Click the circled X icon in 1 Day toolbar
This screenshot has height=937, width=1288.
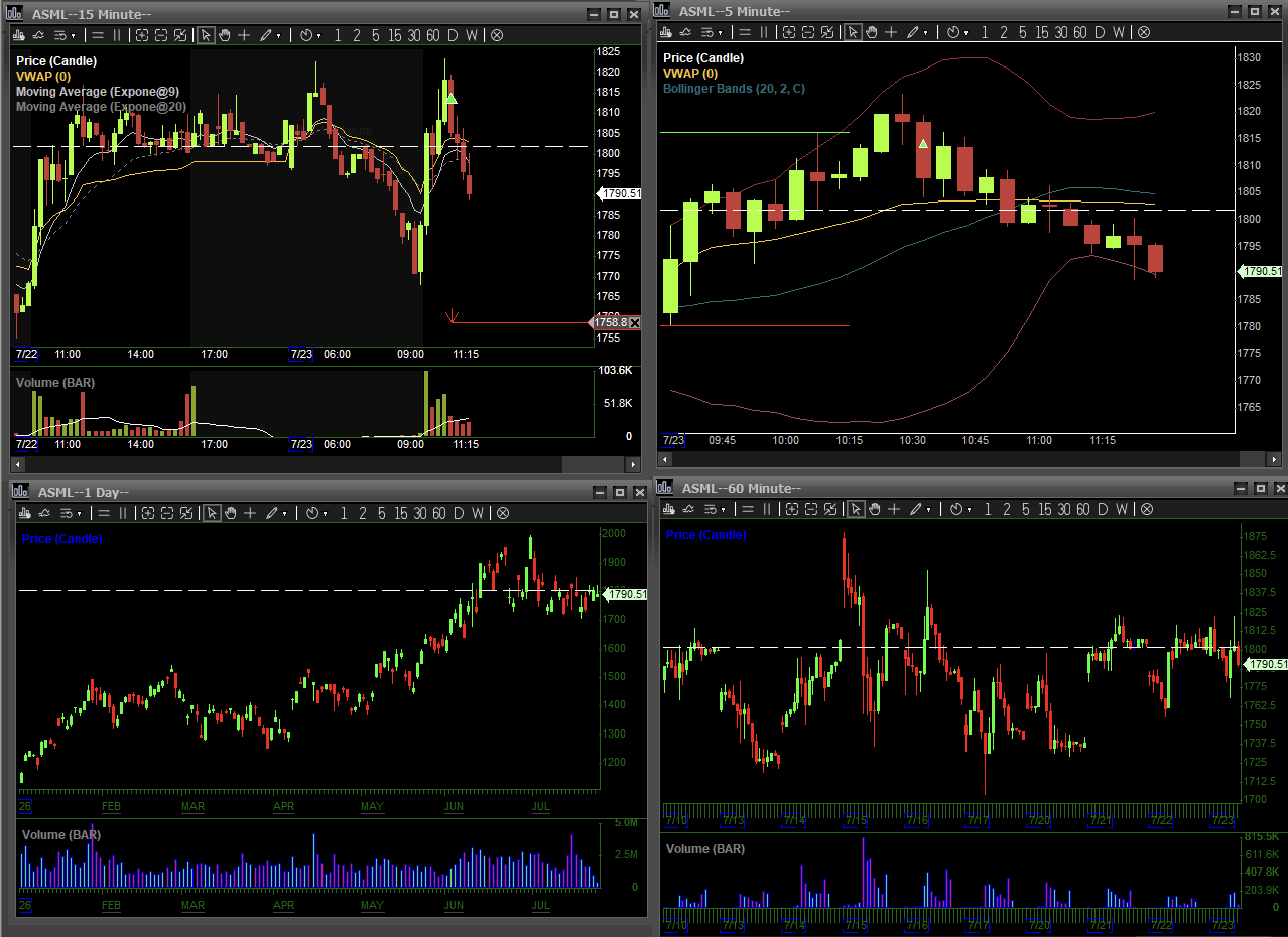(502, 513)
